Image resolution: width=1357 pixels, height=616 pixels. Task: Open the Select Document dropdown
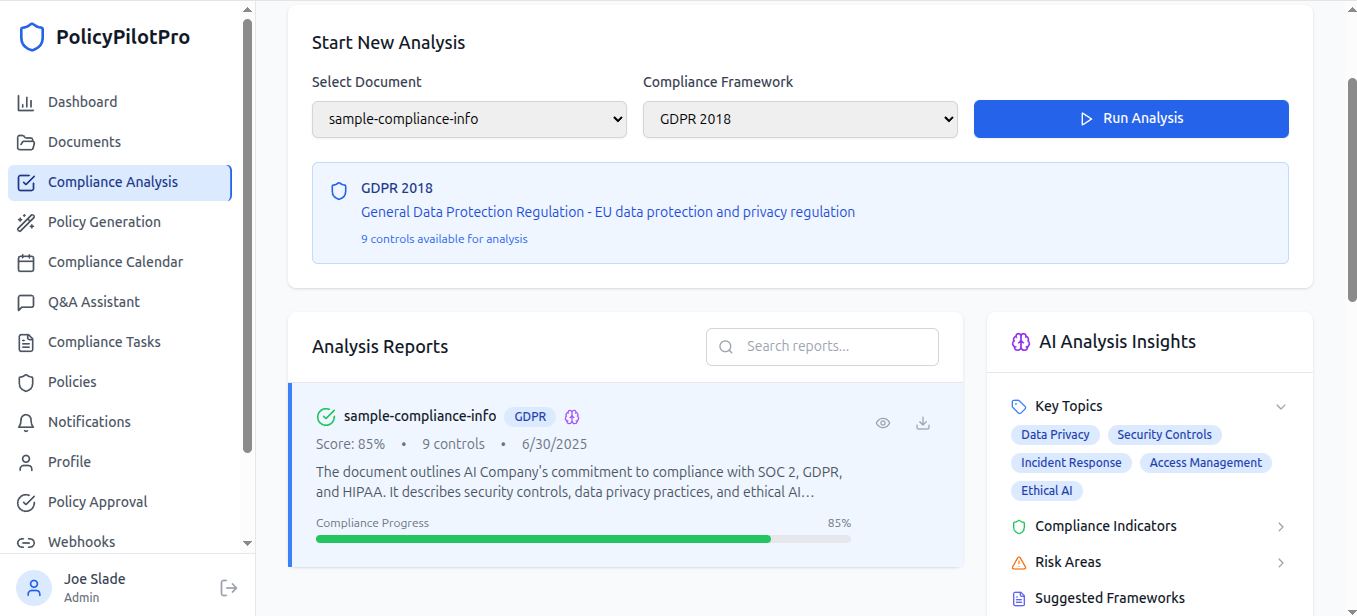click(469, 119)
